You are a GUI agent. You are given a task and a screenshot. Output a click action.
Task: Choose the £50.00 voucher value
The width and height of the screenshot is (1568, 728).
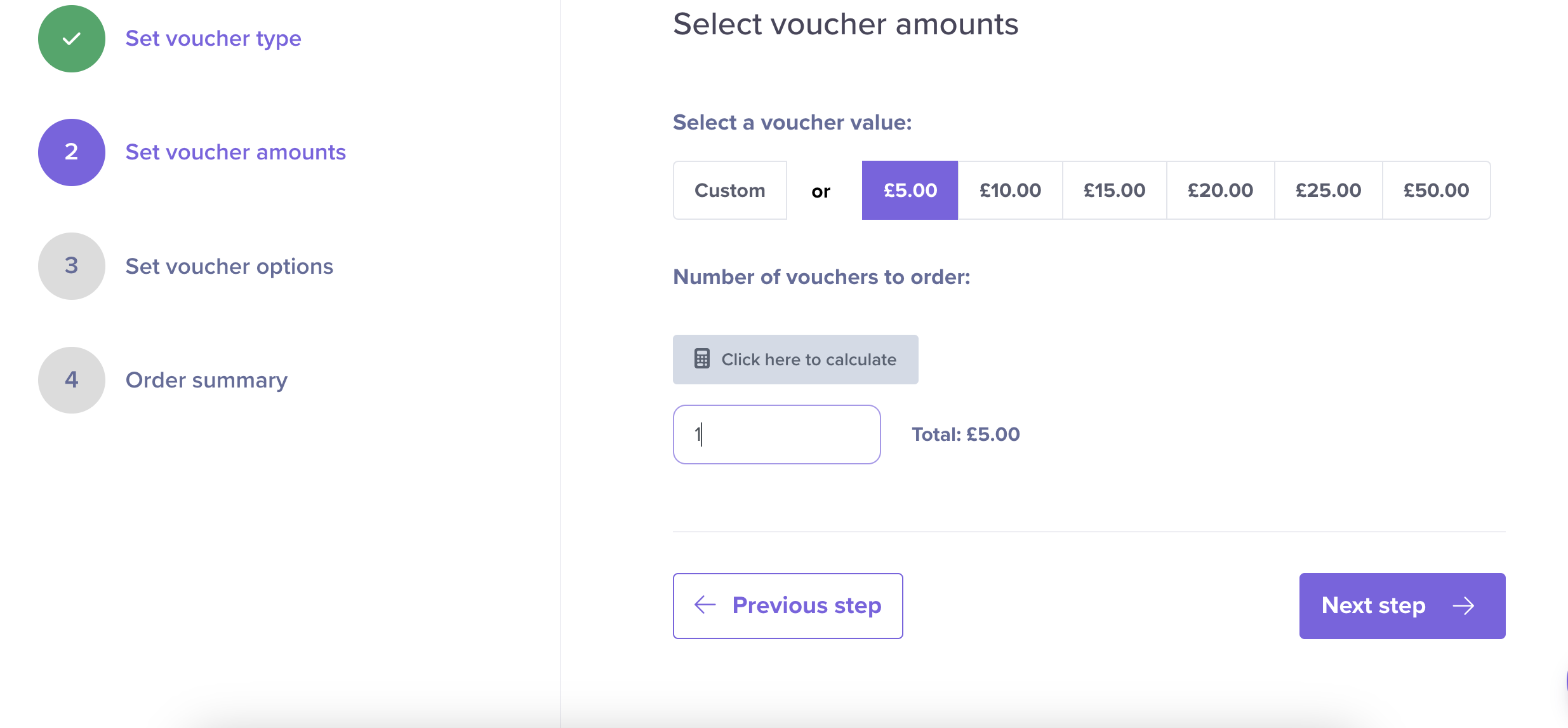pyautogui.click(x=1436, y=190)
